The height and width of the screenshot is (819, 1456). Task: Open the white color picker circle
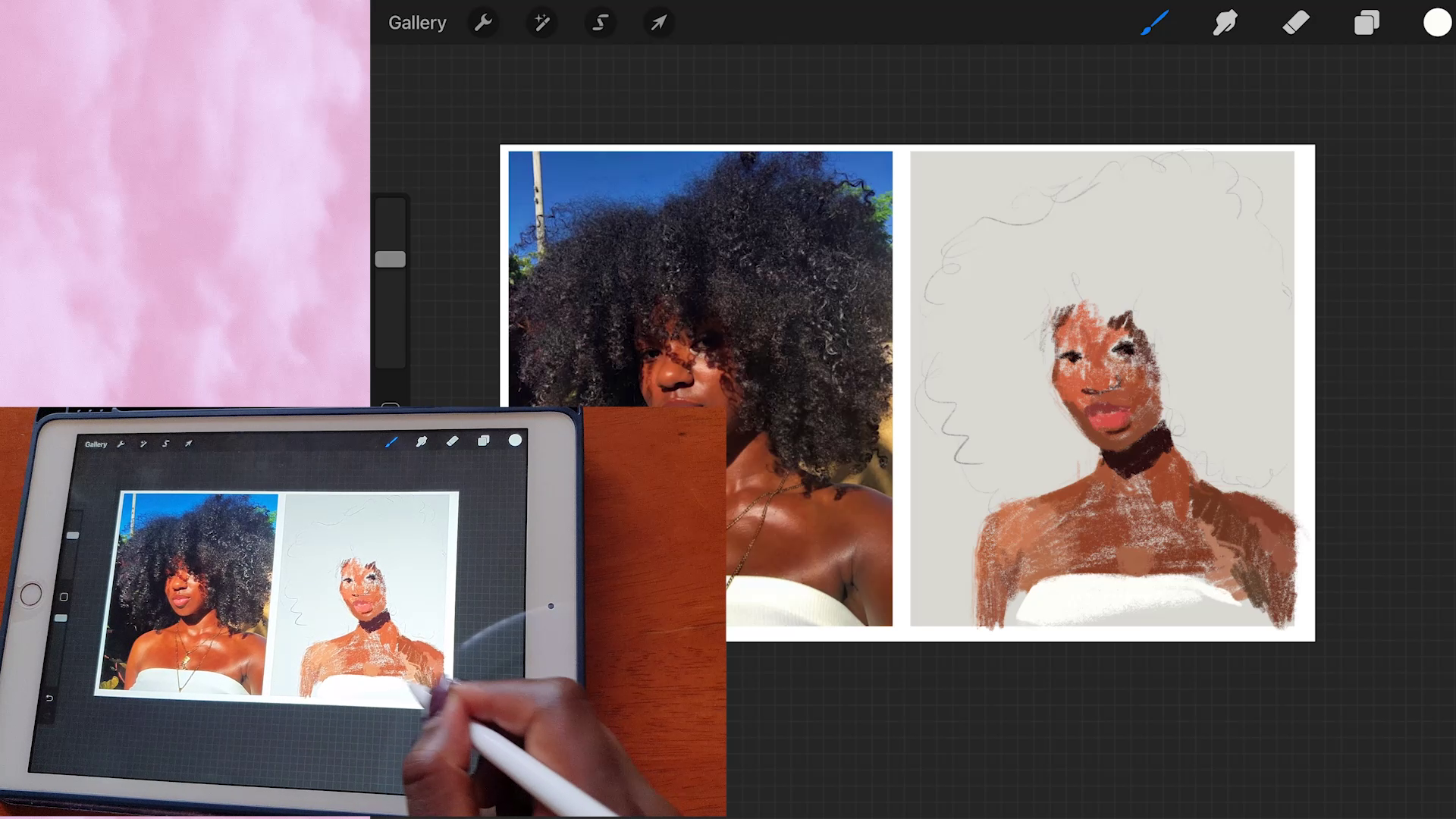1437,23
